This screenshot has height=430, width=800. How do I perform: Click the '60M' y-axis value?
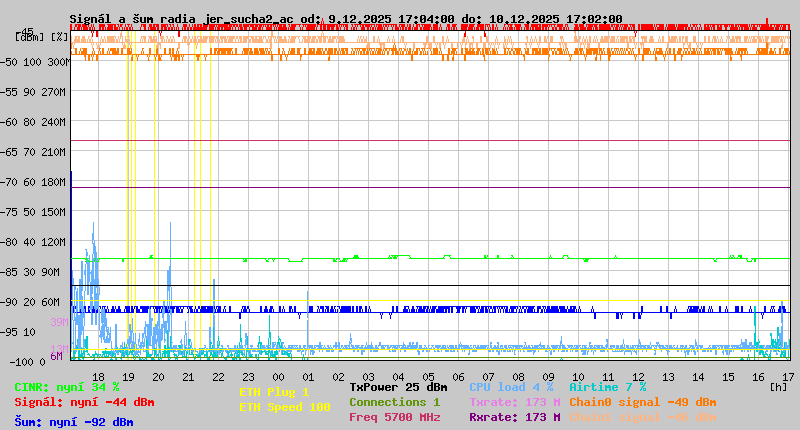(50, 302)
